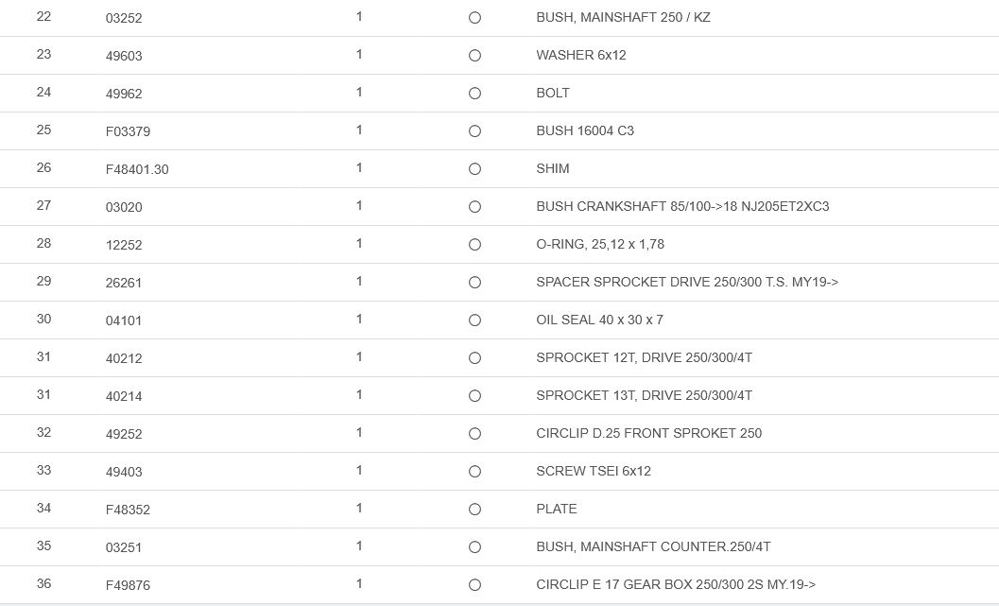Click position number 27 in the table

(x=44, y=206)
